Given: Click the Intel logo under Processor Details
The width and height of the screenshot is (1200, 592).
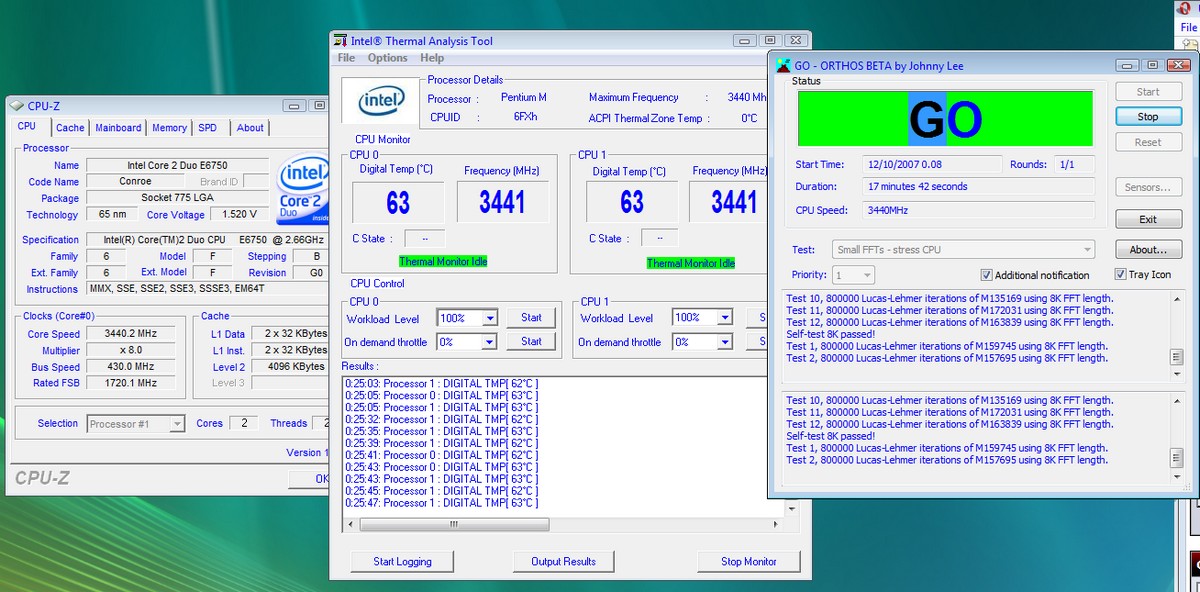Looking at the screenshot, I should (381, 101).
